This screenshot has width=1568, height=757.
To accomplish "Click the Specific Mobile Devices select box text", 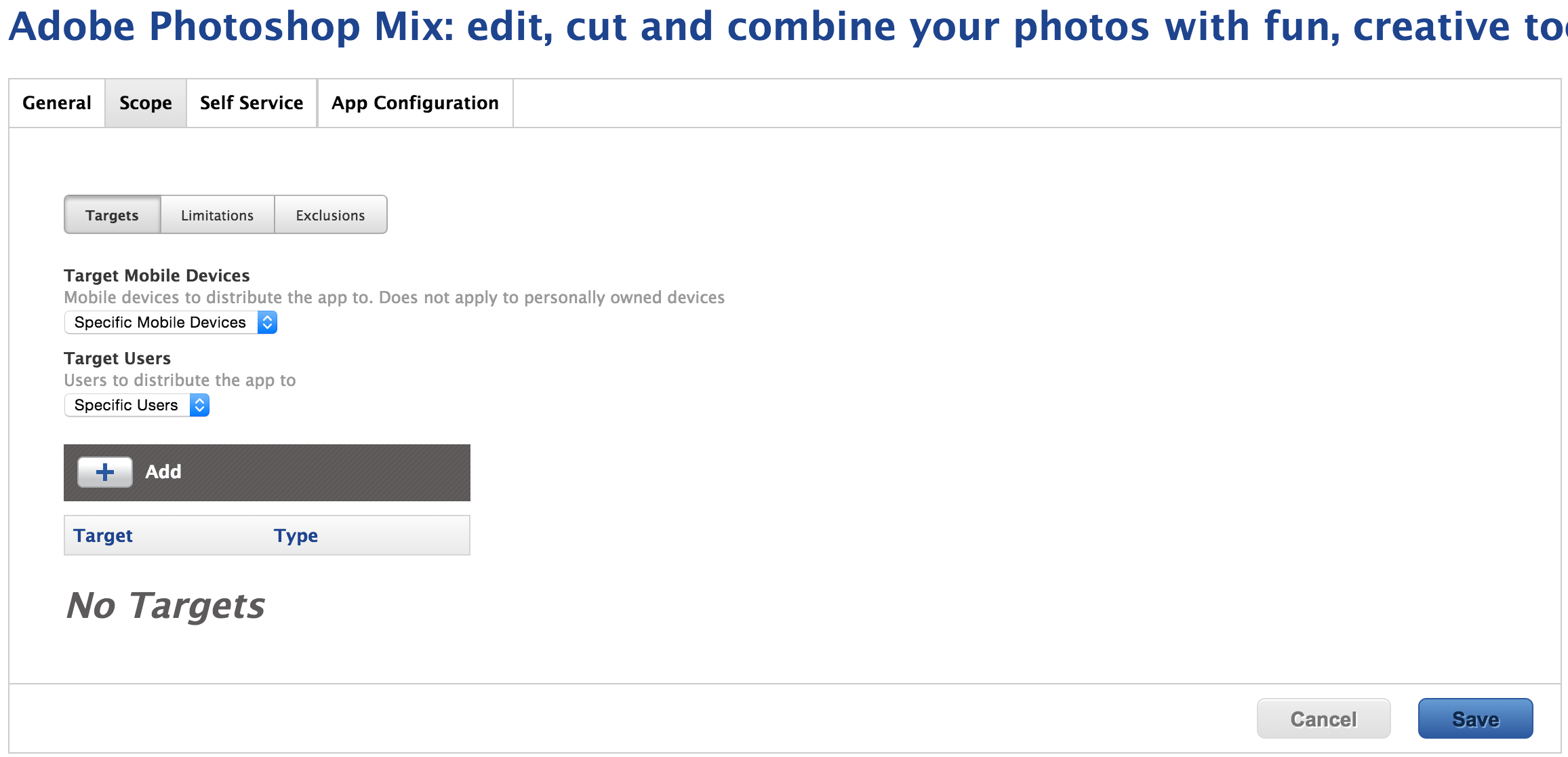I will [x=160, y=322].
